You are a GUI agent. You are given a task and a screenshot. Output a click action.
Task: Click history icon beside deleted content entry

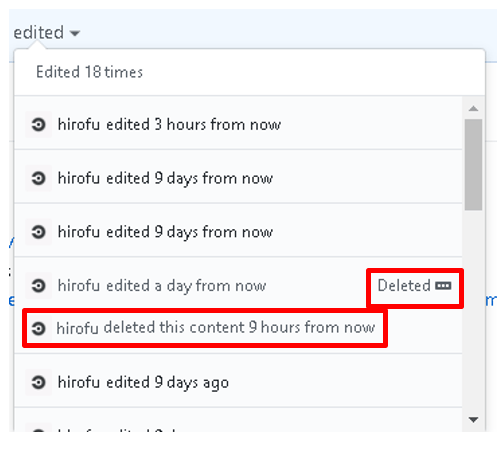coord(39,328)
